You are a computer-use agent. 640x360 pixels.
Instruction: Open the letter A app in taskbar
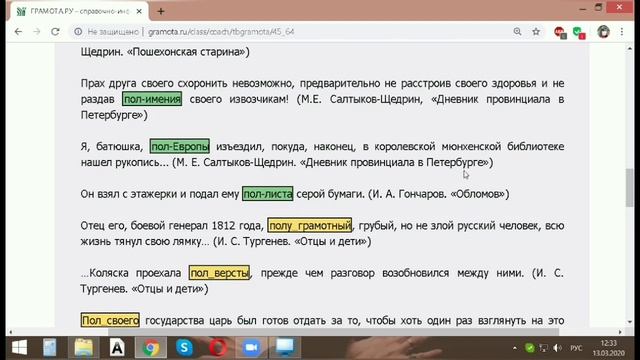point(117,348)
